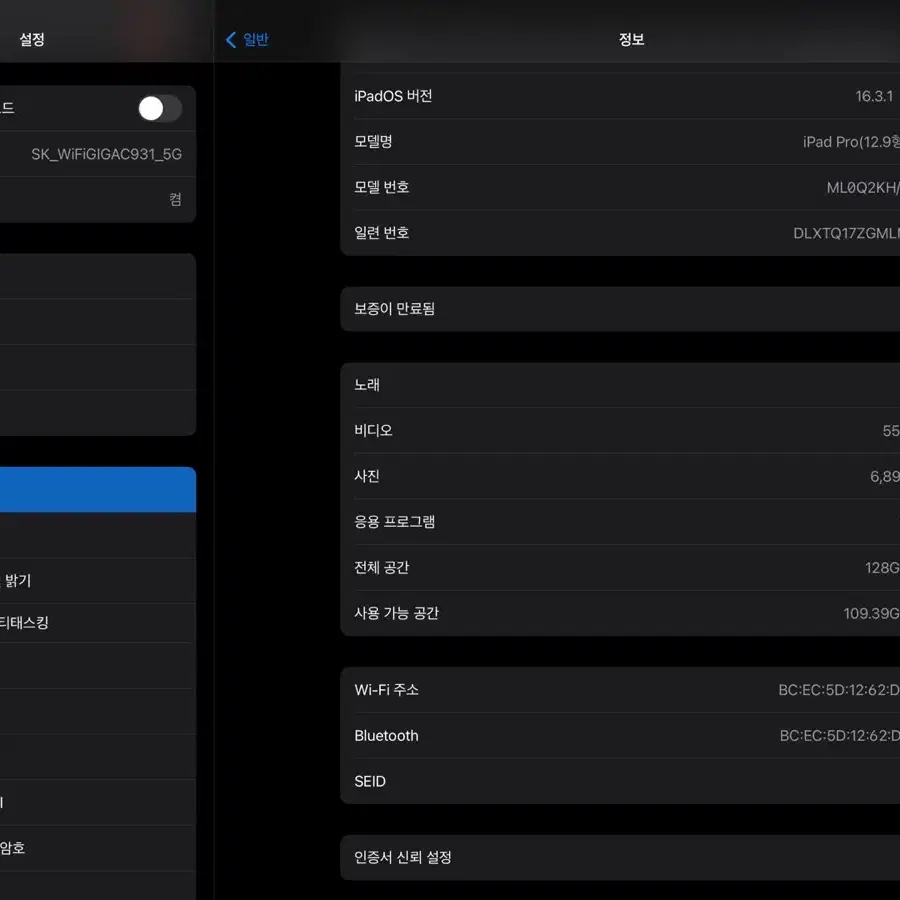Select the 모델 번호 row label
Image resolution: width=900 pixels, height=900 pixels.
[x=382, y=187]
